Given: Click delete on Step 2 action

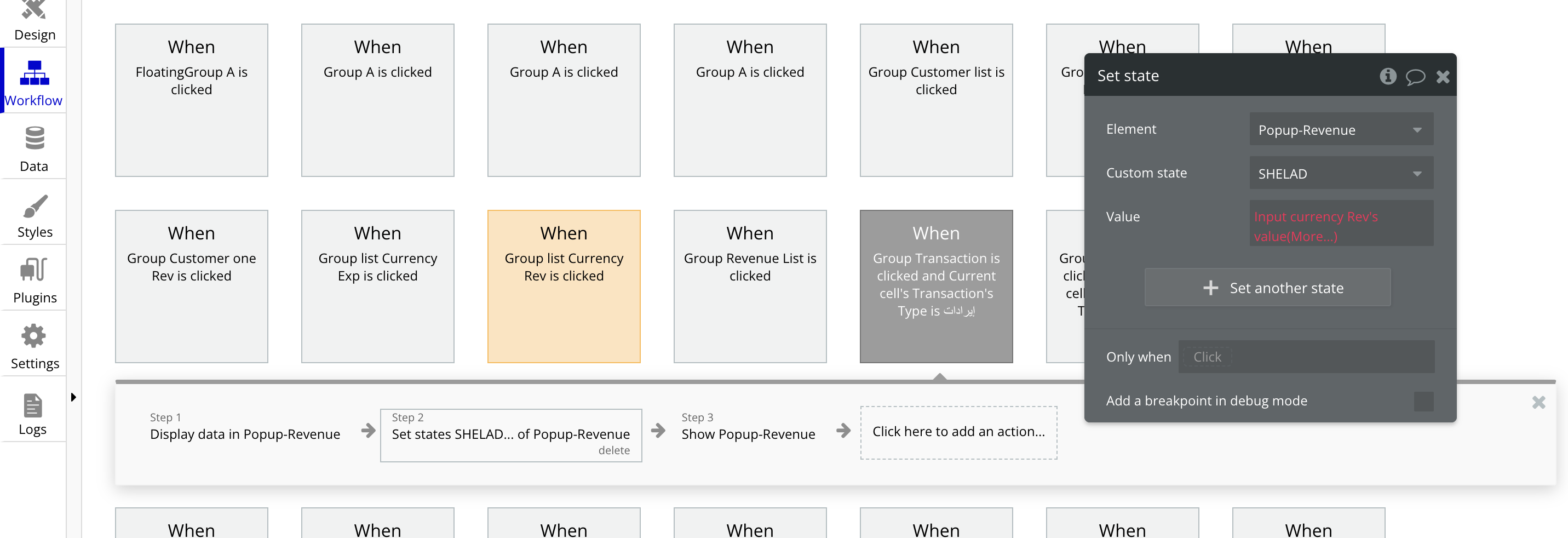Looking at the screenshot, I should pos(613,450).
